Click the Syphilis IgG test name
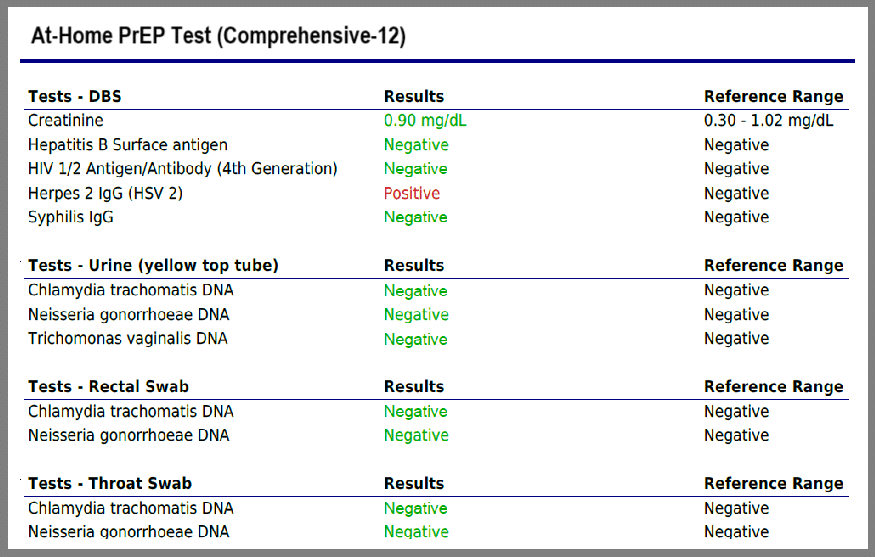Image resolution: width=875 pixels, height=557 pixels. pos(71,217)
